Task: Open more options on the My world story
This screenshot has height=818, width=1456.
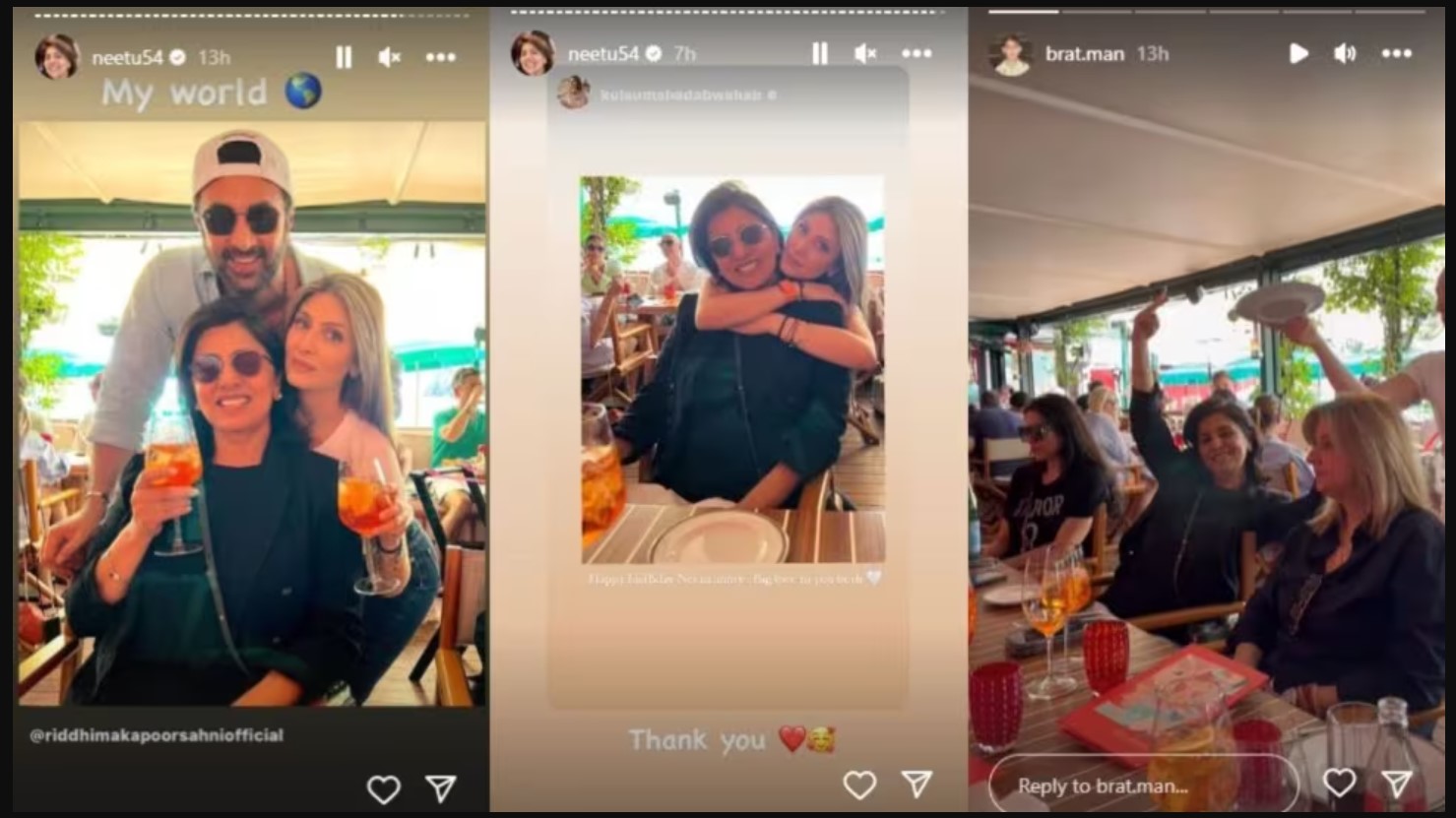Action: coord(440,57)
